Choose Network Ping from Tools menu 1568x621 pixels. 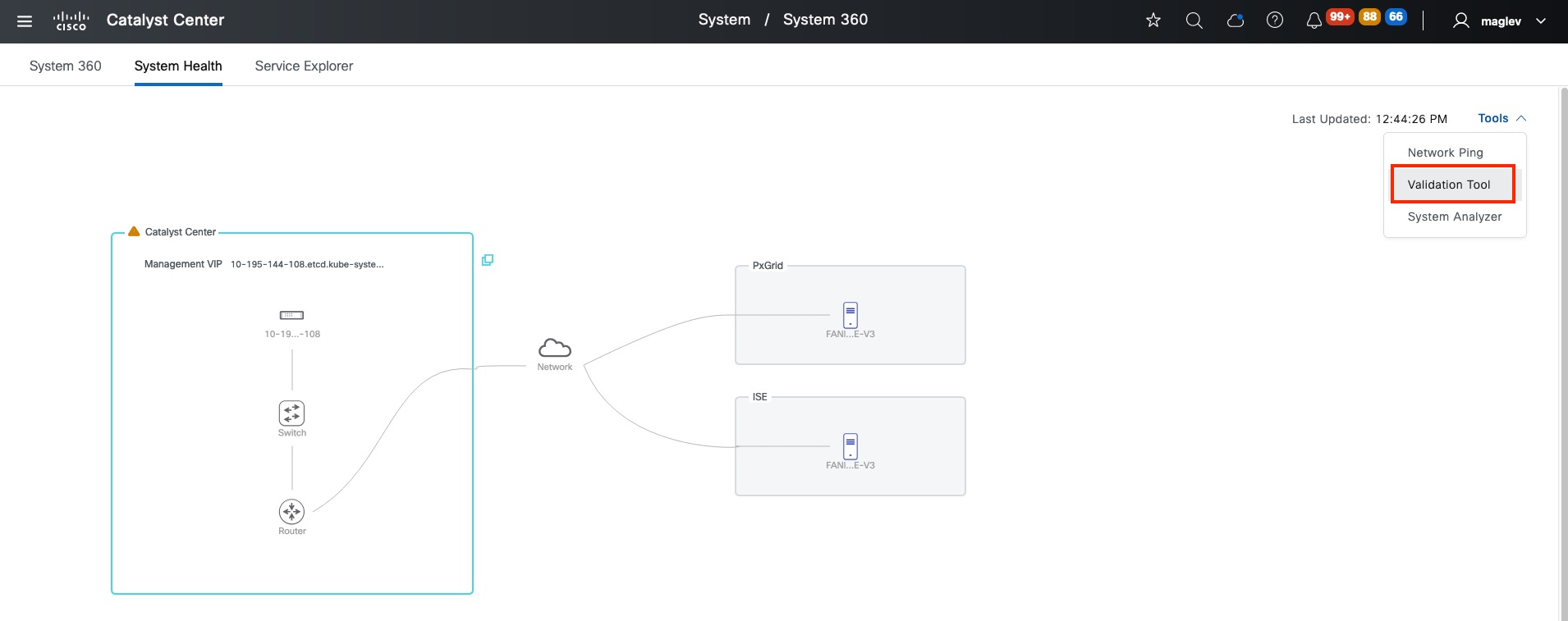(x=1446, y=153)
